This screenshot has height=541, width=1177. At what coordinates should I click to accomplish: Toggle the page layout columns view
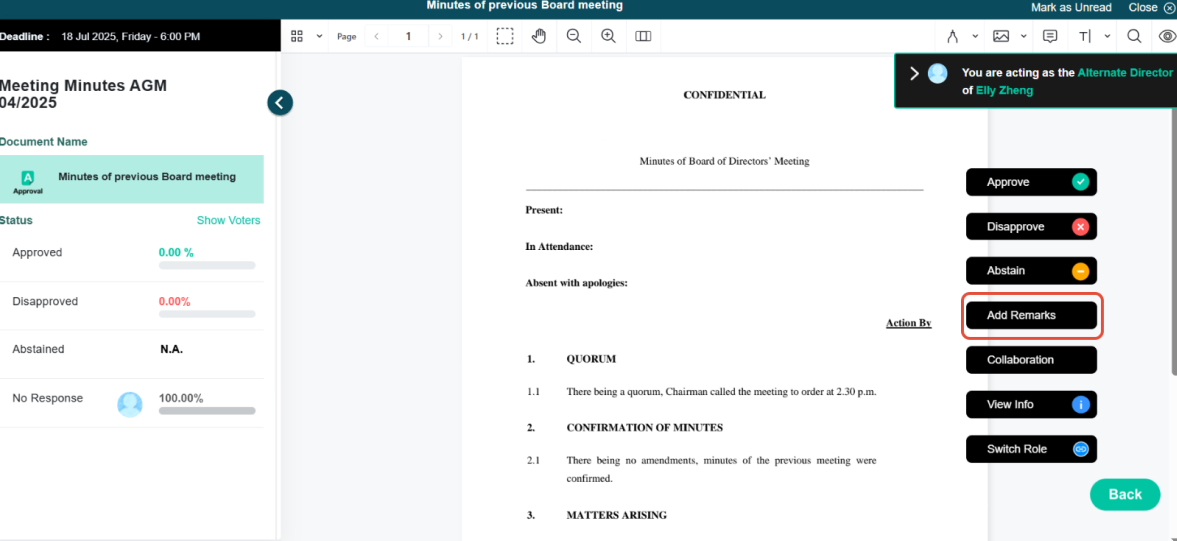pyautogui.click(x=643, y=36)
